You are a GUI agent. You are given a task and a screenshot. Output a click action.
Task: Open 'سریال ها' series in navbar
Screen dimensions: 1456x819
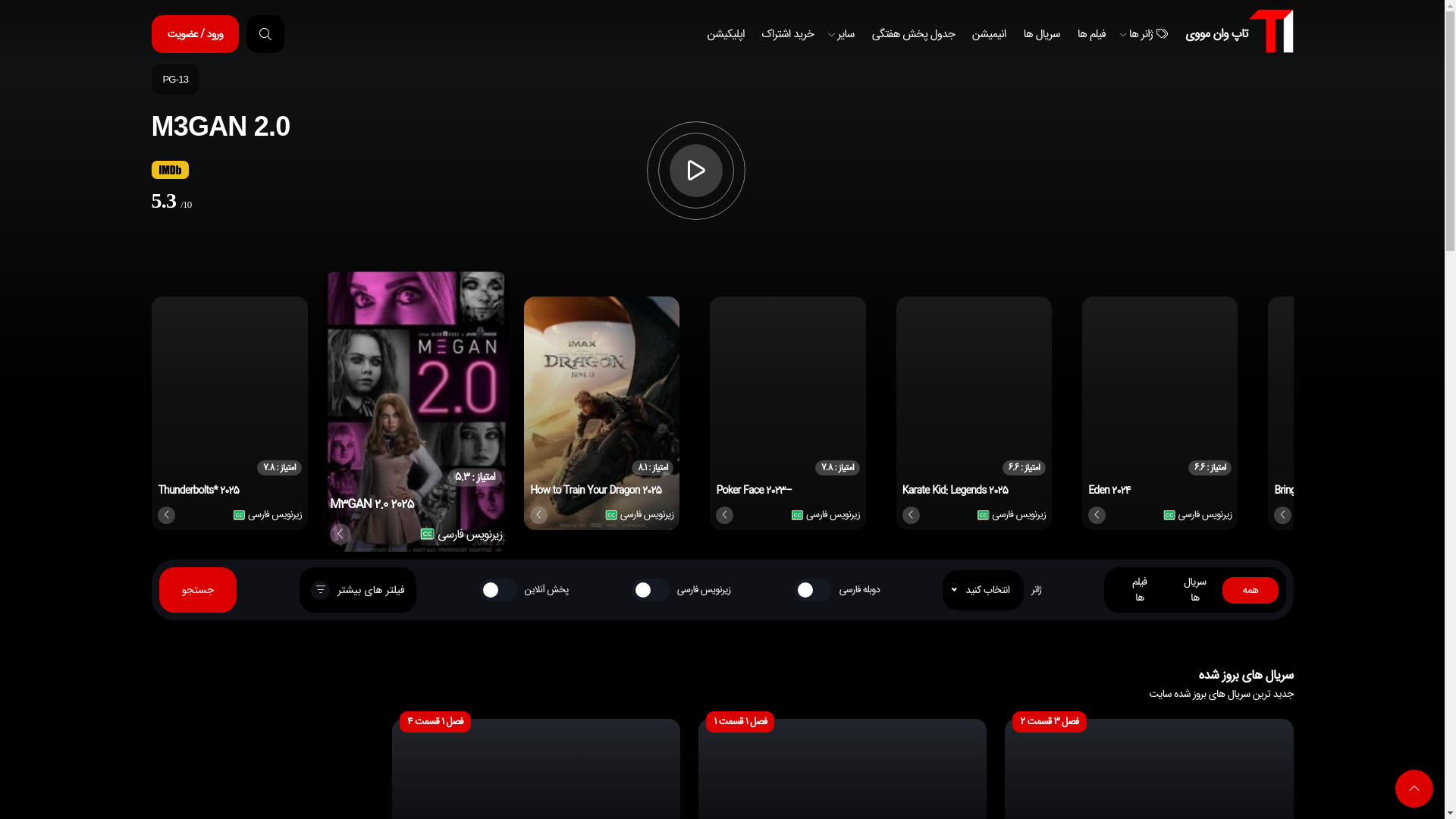click(x=1042, y=34)
